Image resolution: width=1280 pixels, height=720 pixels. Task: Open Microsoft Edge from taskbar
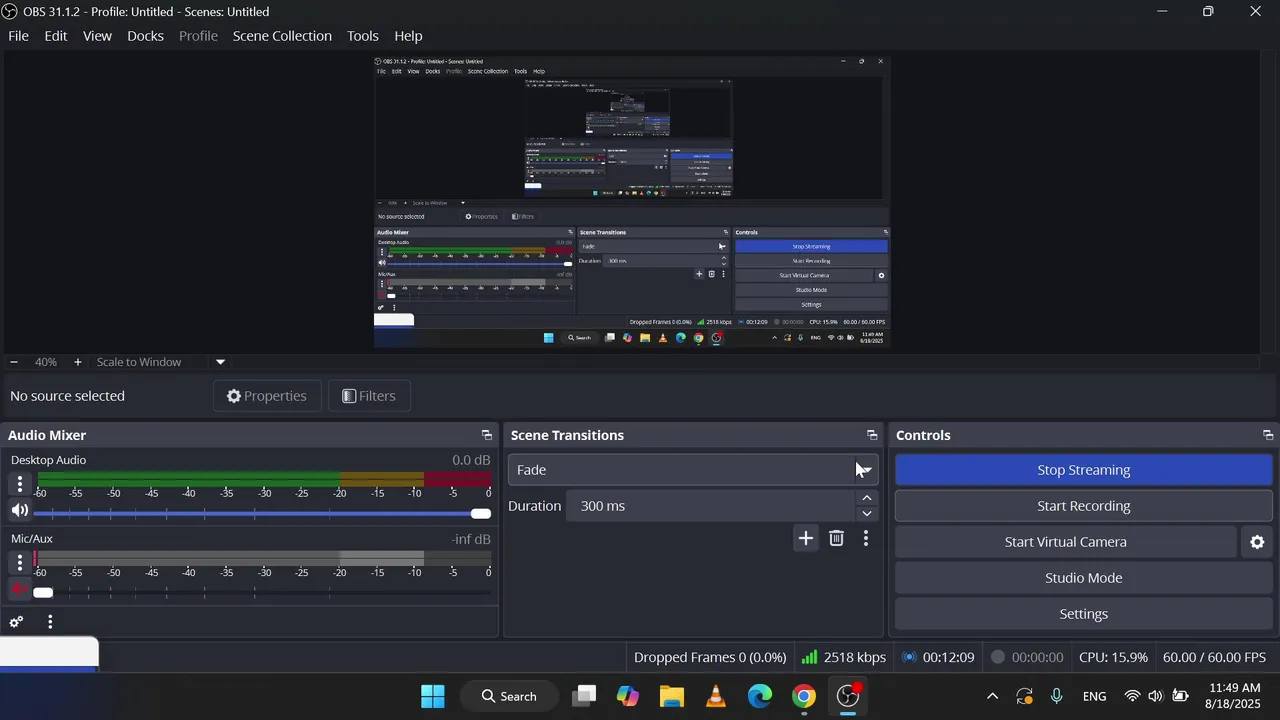tap(760, 696)
